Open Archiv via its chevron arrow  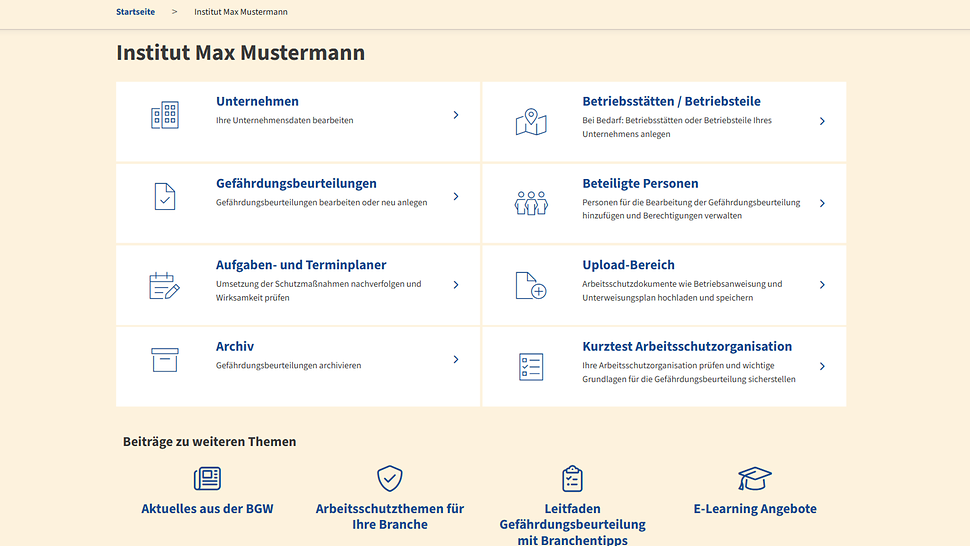click(456, 359)
